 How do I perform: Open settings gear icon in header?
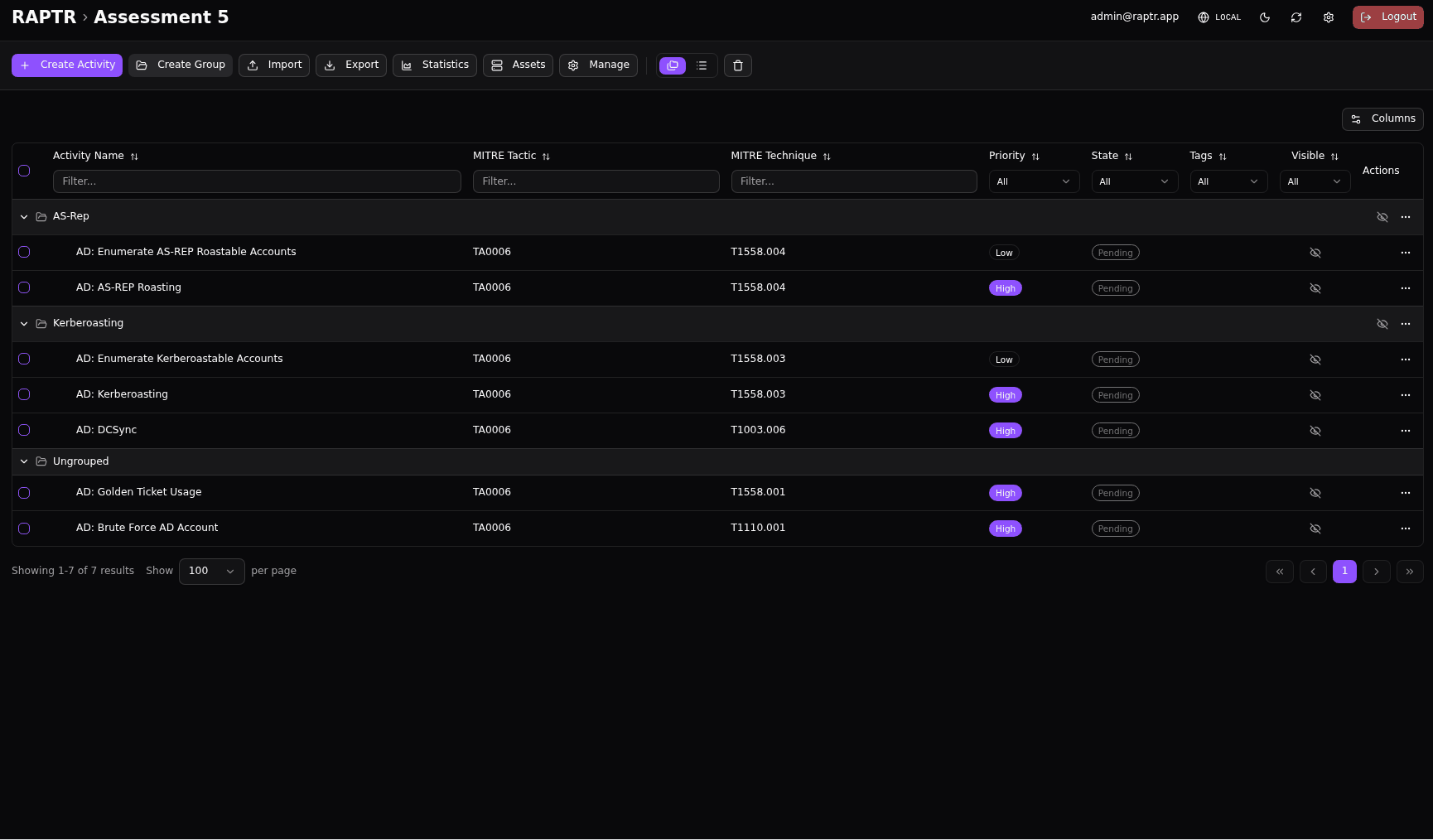pyautogui.click(x=1329, y=17)
